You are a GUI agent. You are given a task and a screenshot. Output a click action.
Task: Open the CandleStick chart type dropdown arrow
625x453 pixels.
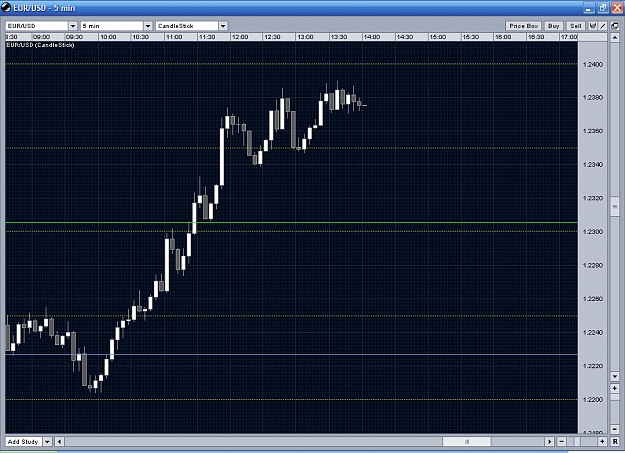223,26
